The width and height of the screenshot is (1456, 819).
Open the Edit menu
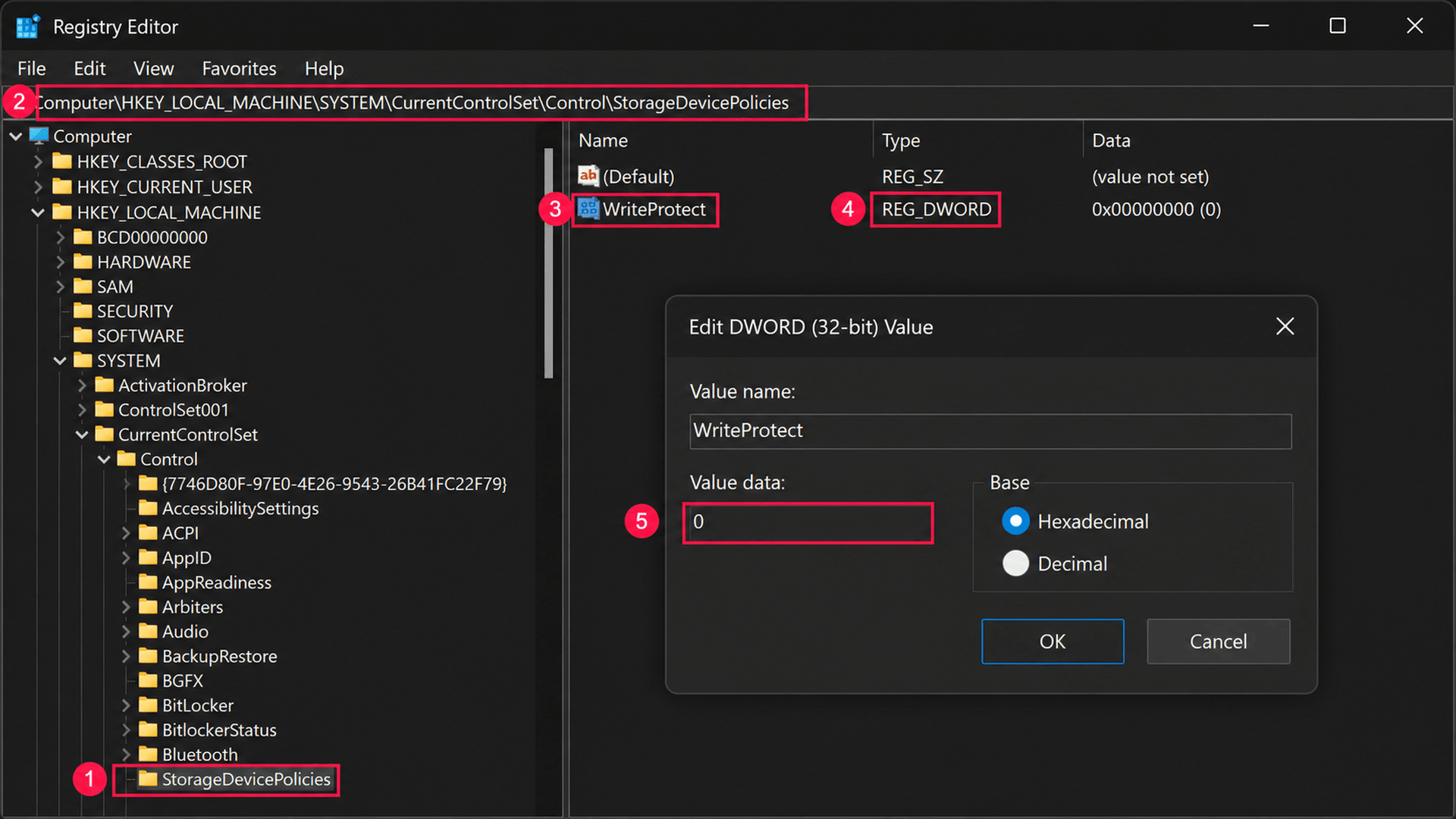tap(89, 68)
